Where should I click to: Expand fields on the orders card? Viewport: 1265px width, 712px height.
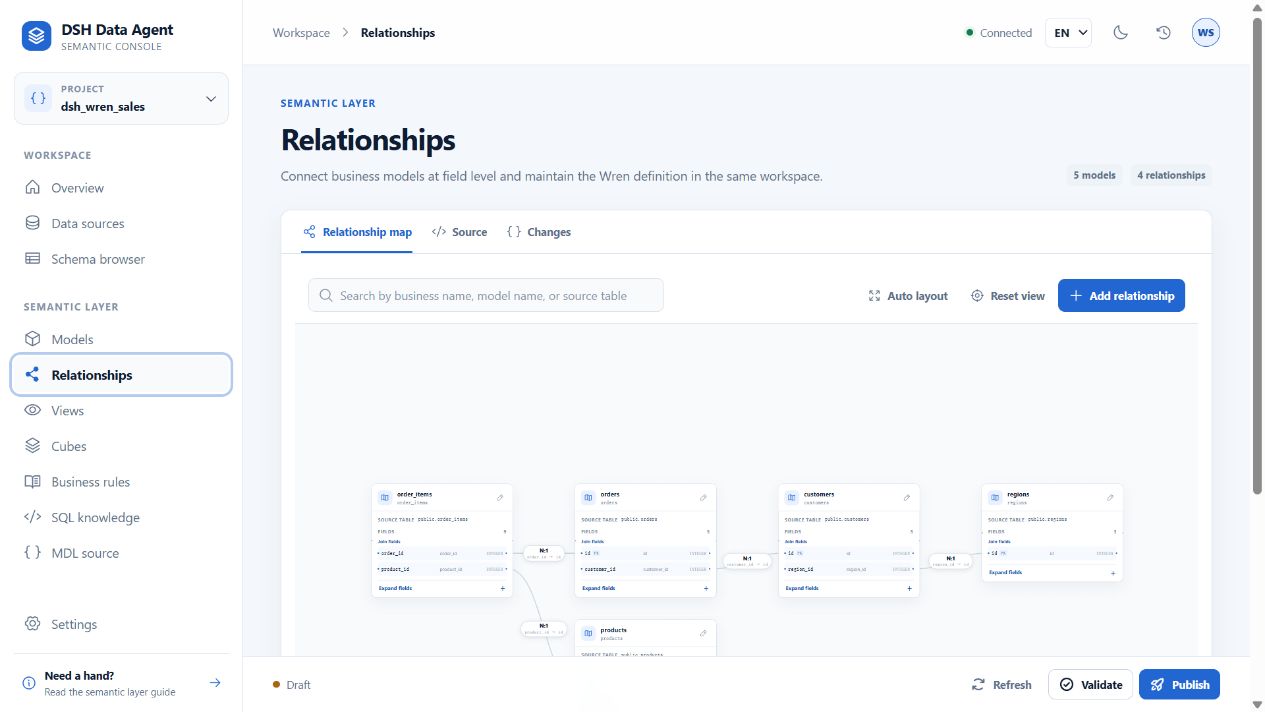click(645, 588)
